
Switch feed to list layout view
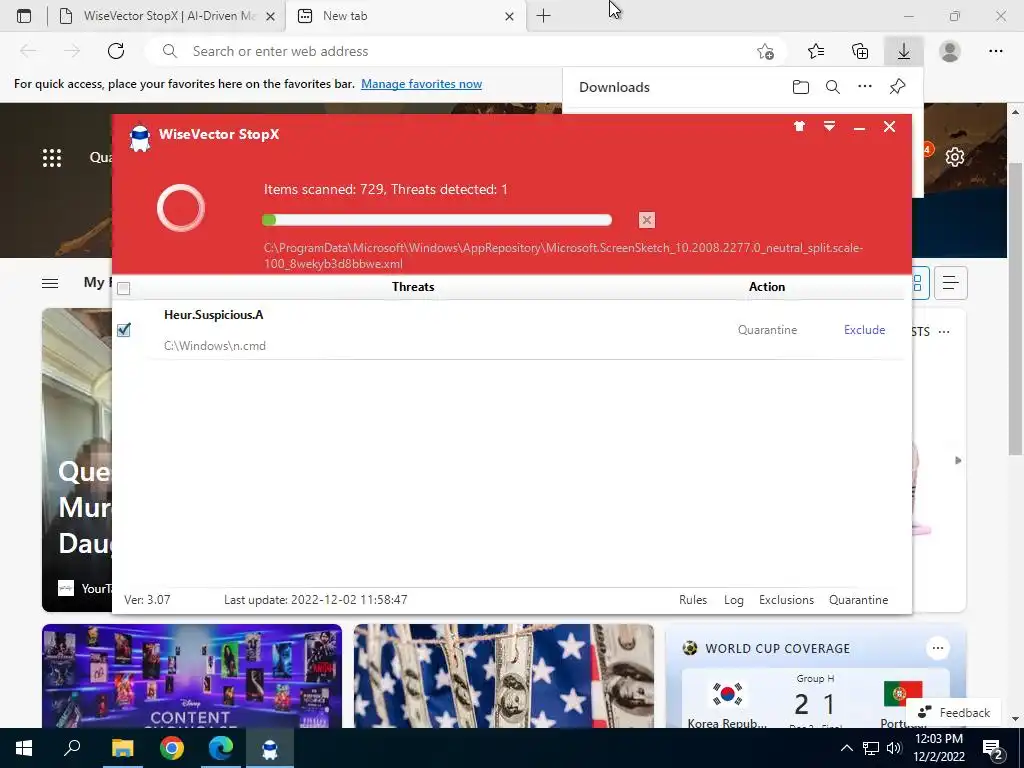click(950, 283)
